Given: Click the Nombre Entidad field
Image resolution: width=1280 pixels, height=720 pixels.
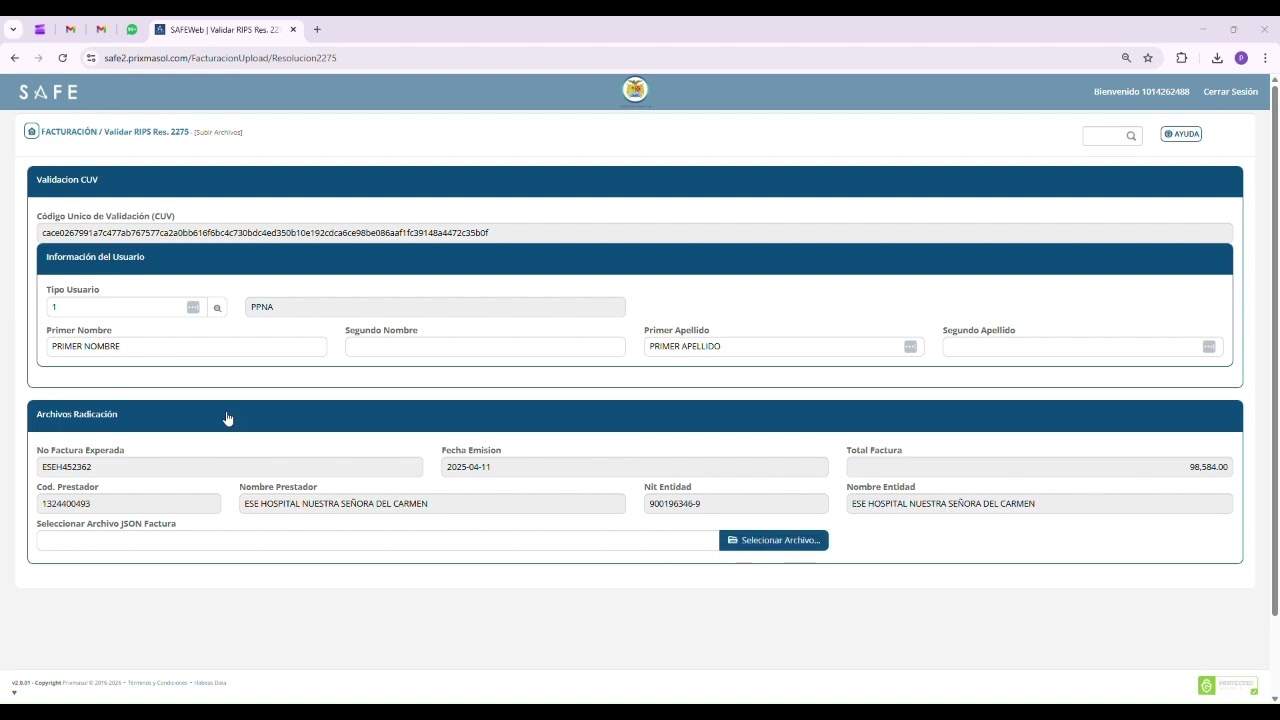Looking at the screenshot, I should point(1040,504).
